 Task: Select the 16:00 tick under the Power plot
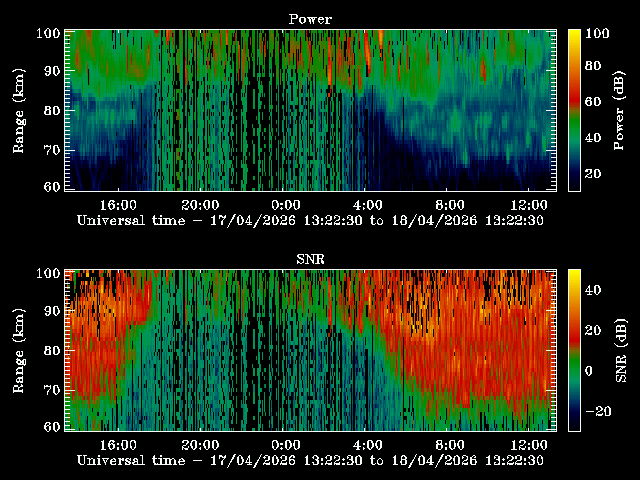tap(119, 204)
